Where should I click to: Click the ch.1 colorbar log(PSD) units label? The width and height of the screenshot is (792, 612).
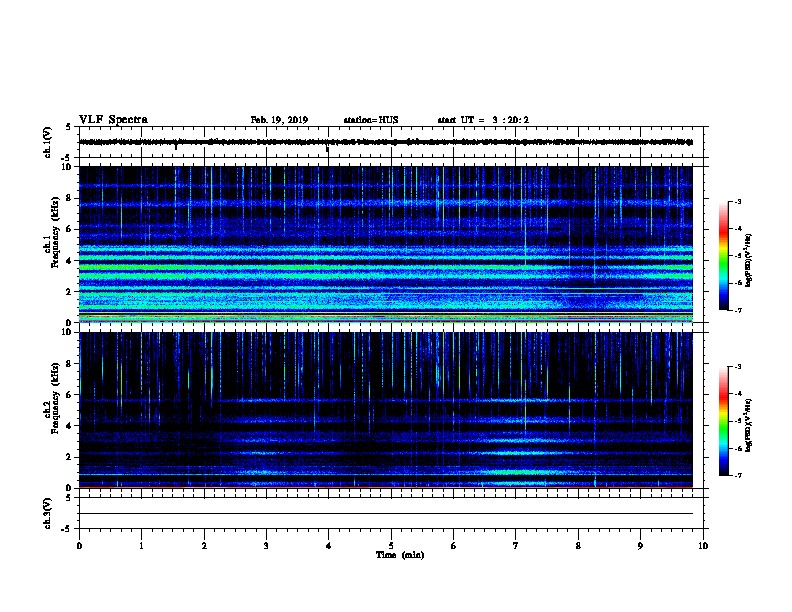pyautogui.click(x=748, y=260)
